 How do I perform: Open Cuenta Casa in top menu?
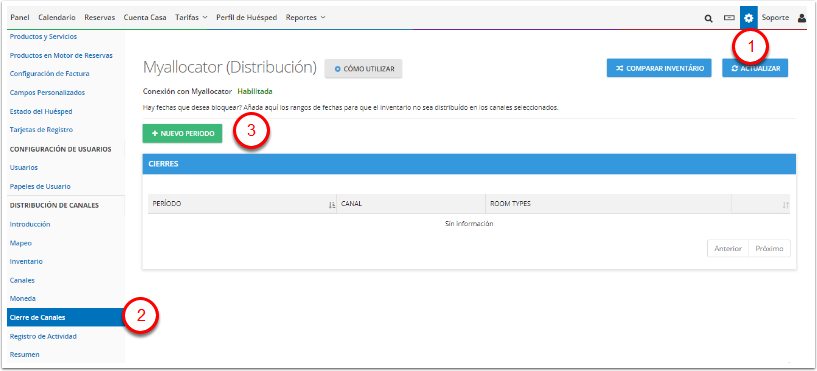pyautogui.click(x=145, y=17)
